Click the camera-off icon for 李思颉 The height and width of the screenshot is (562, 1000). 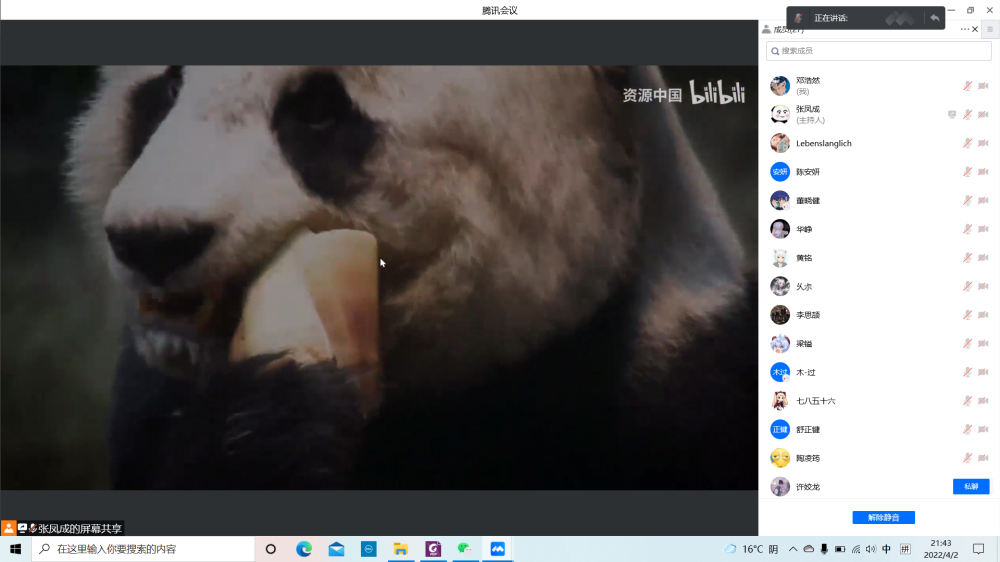click(983, 315)
